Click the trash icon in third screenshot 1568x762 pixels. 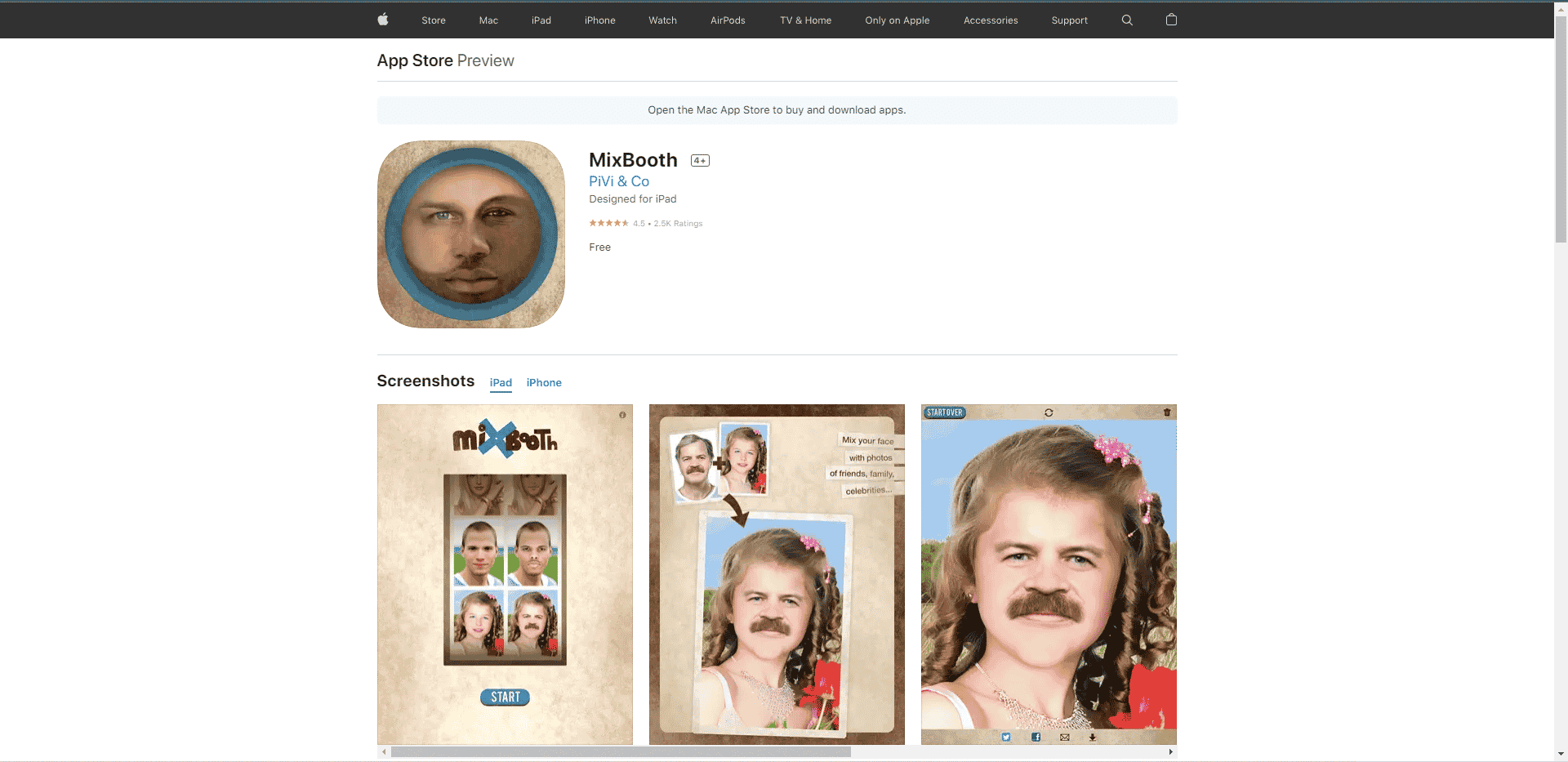click(1167, 412)
